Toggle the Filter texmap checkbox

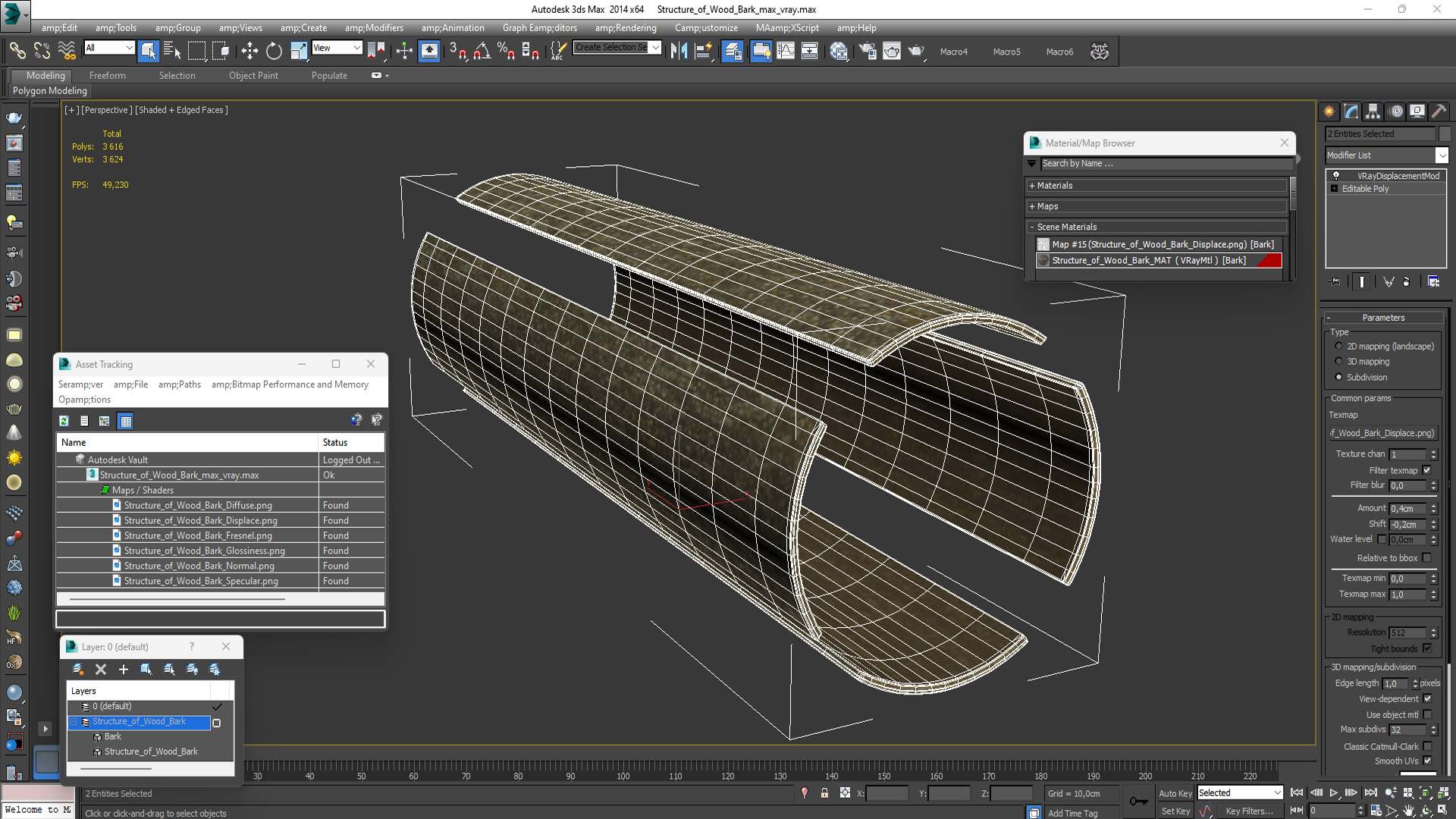(1426, 470)
